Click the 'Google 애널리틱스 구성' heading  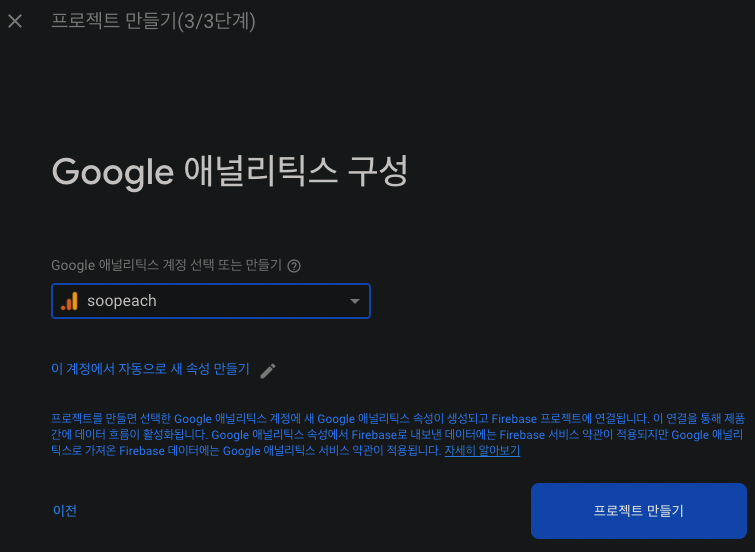(230, 171)
